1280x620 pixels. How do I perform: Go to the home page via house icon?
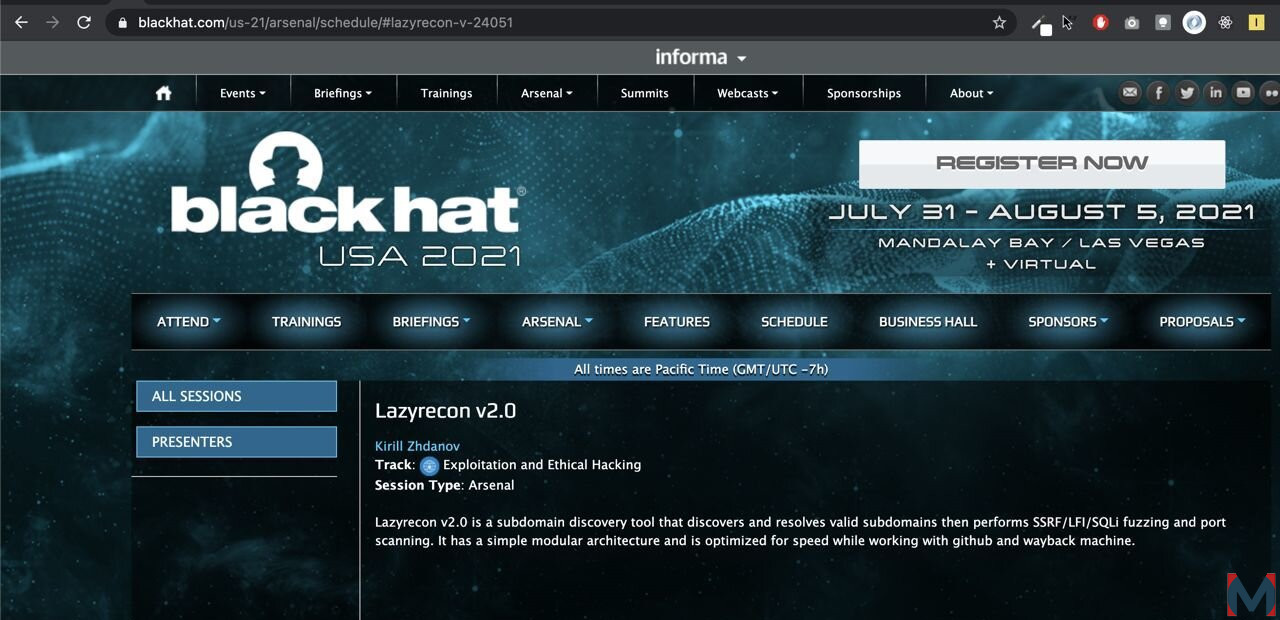coord(164,93)
